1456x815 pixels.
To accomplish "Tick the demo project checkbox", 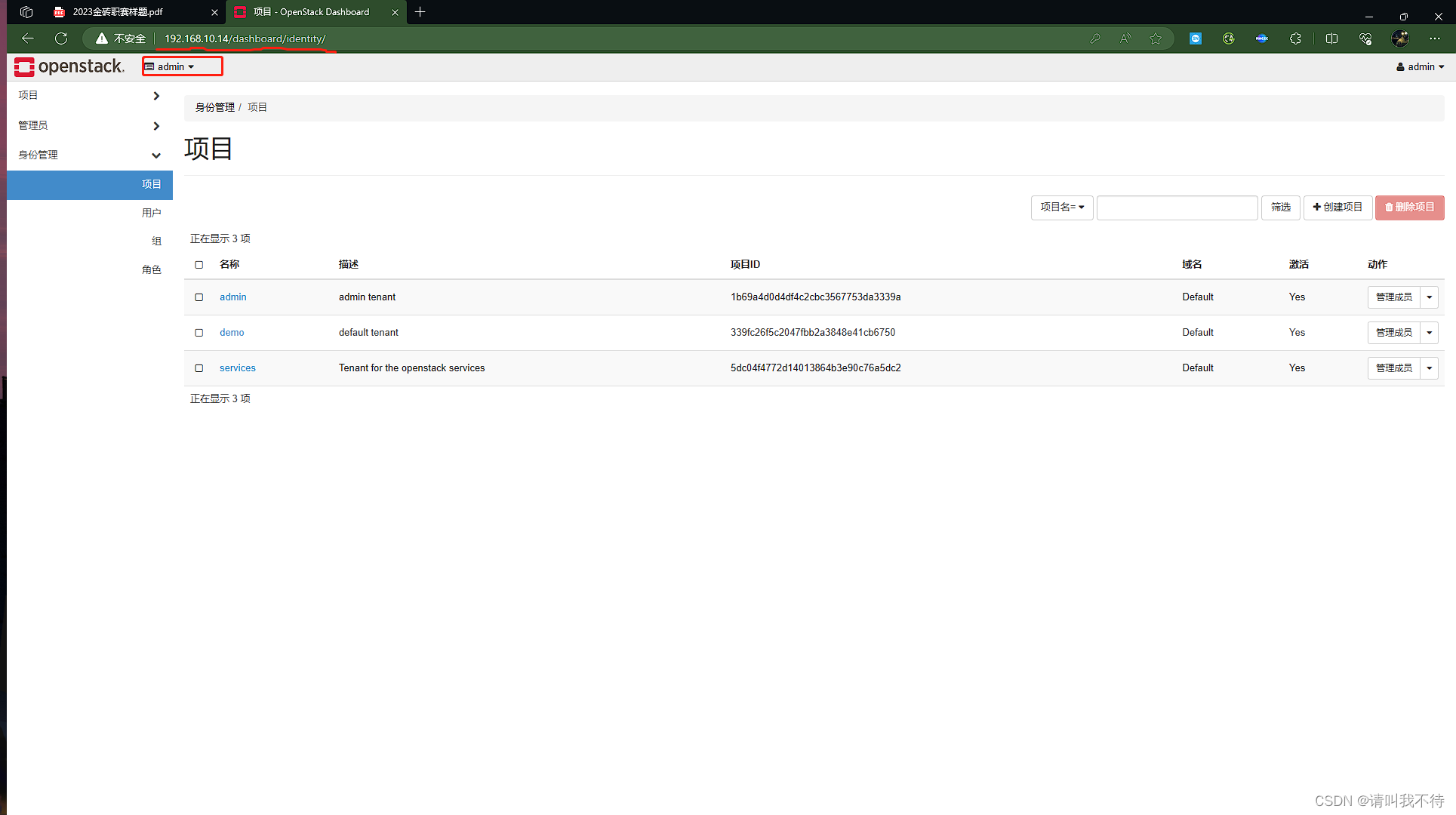I will 199,333.
